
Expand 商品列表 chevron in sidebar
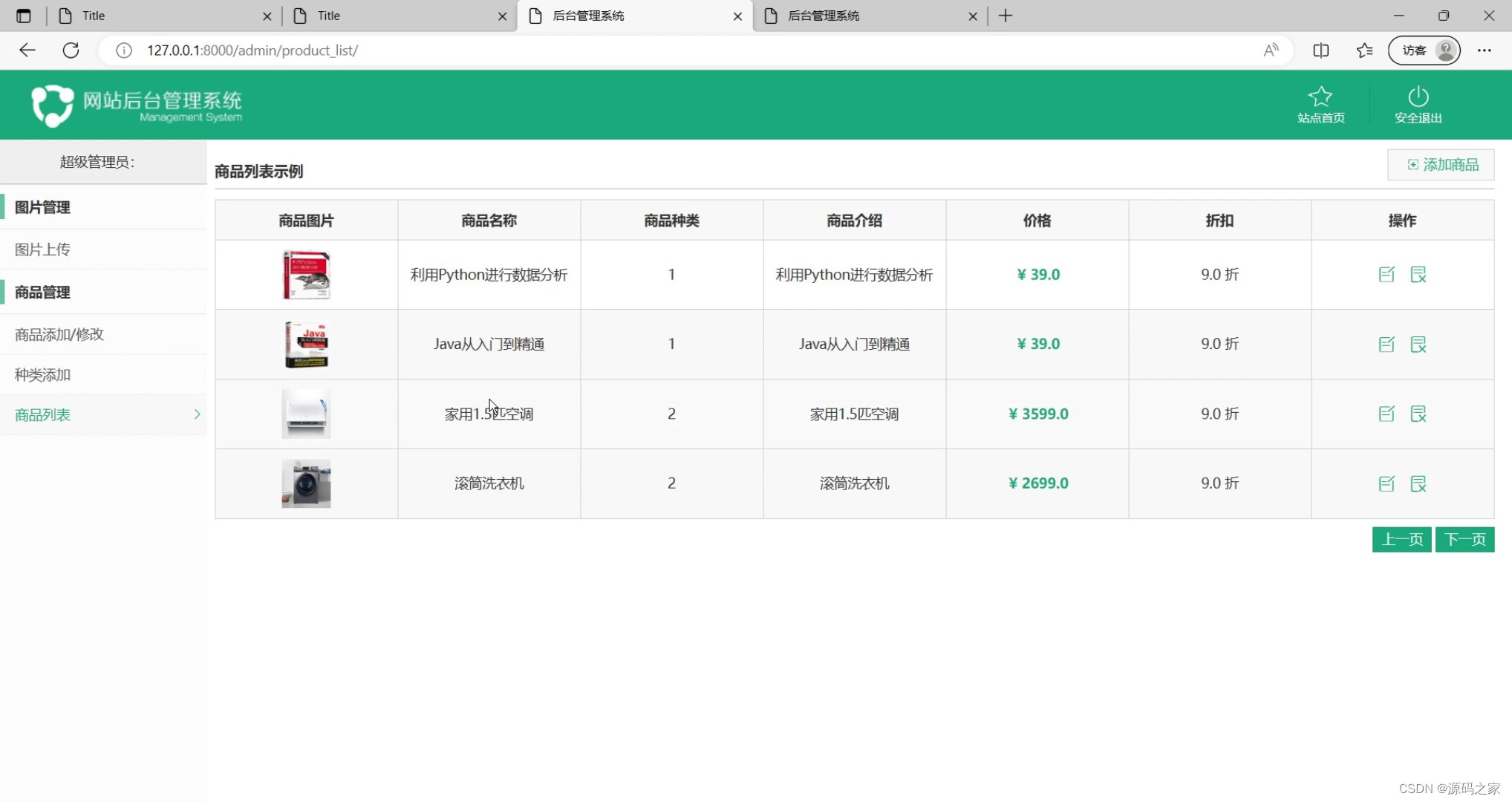point(197,414)
